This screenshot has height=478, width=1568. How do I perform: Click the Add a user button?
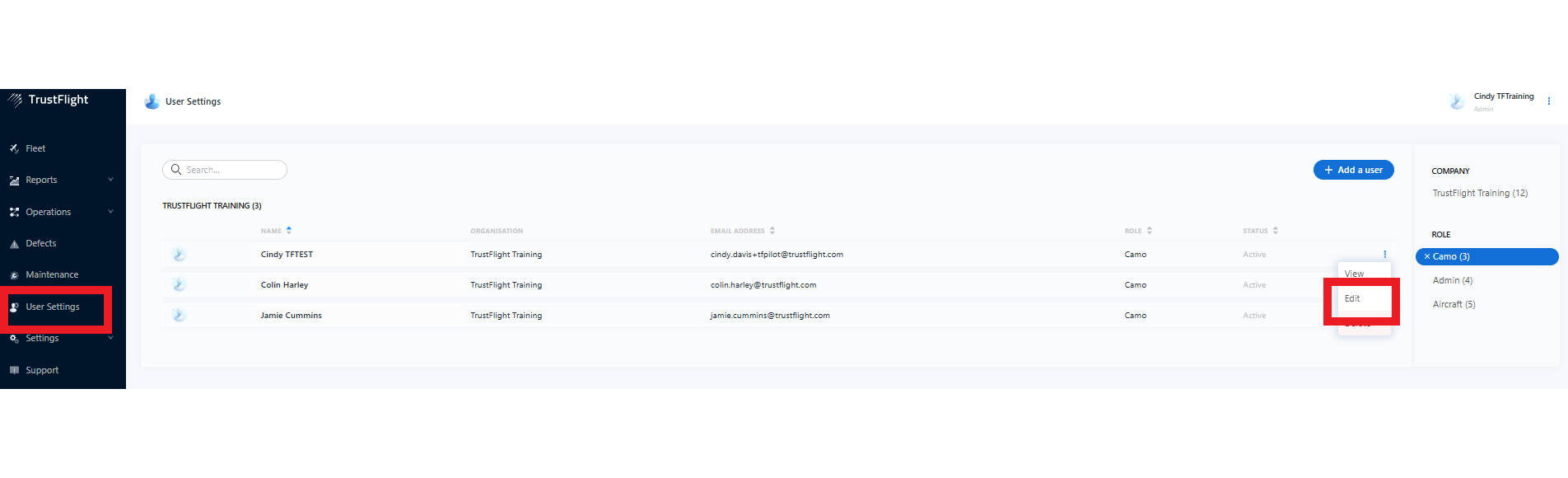coord(1353,170)
